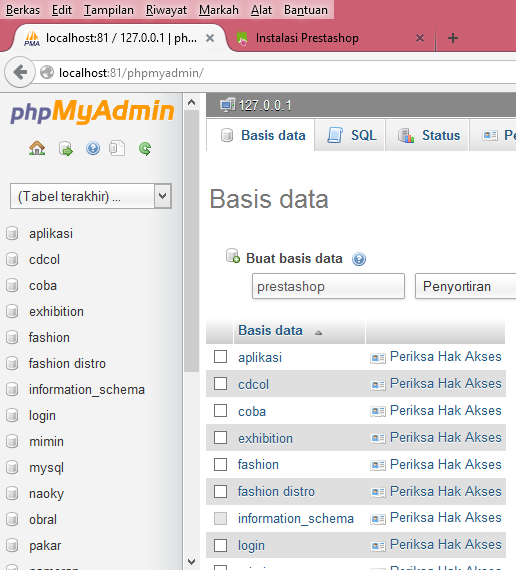
Task: Open Periksa Hak Akses for coba
Action: [x=445, y=410]
